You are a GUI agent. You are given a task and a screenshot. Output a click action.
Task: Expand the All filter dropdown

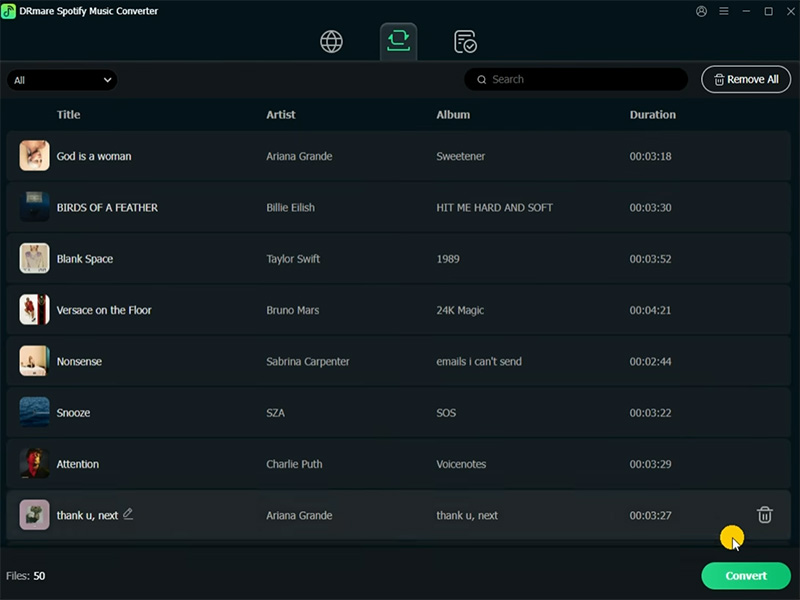pyautogui.click(x=62, y=80)
